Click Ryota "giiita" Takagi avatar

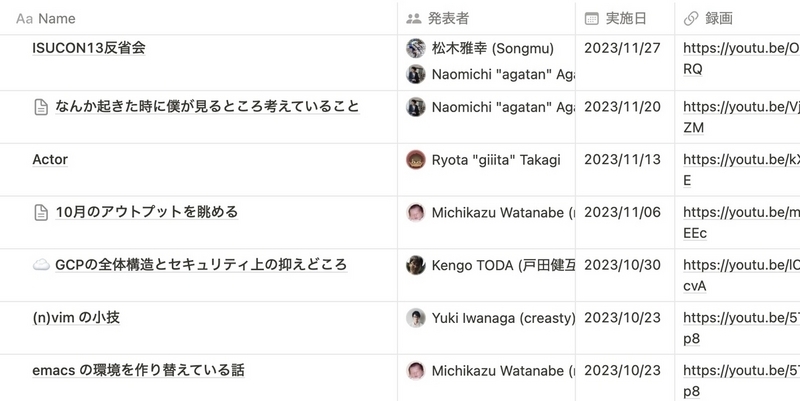coord(415,160)
